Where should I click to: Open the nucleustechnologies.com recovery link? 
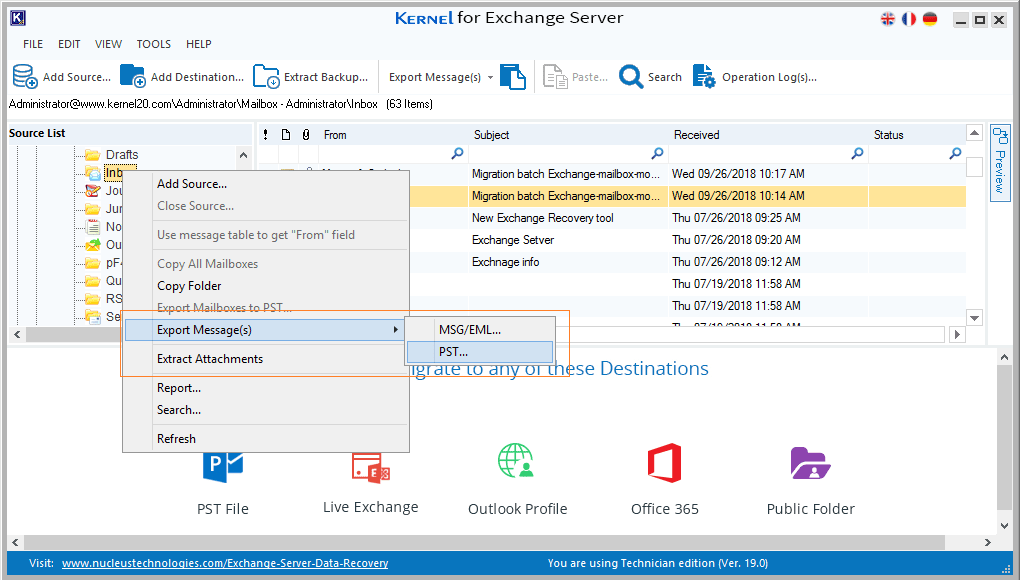coord(225,563)
